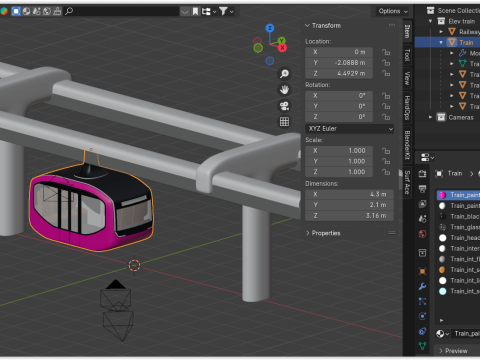Open the filter funnel dropdown
Screen dimensions: 480x360
point(226,12)
